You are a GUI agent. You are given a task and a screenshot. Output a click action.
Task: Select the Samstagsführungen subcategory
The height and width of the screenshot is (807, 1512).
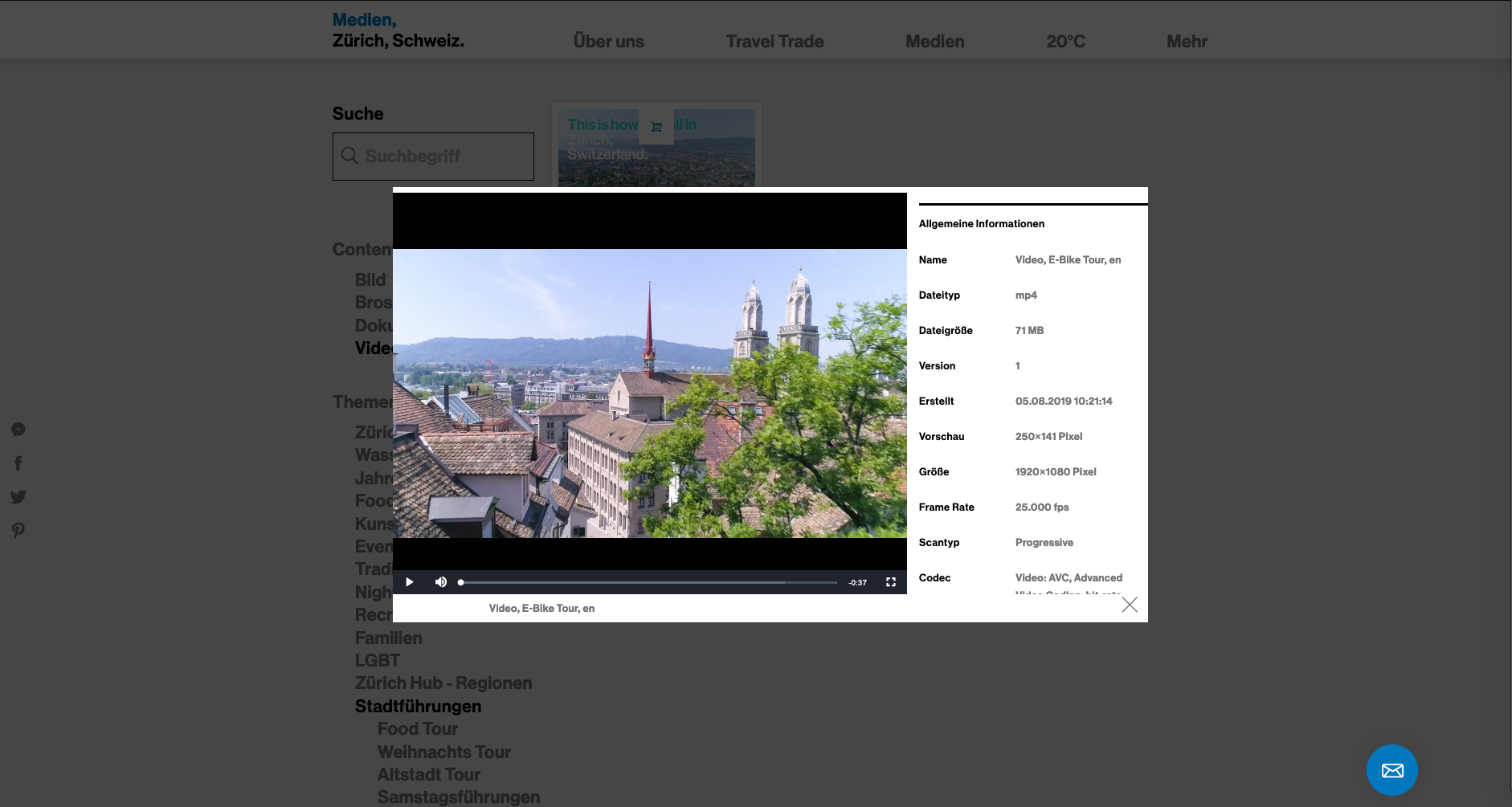(x=459, y=797)
